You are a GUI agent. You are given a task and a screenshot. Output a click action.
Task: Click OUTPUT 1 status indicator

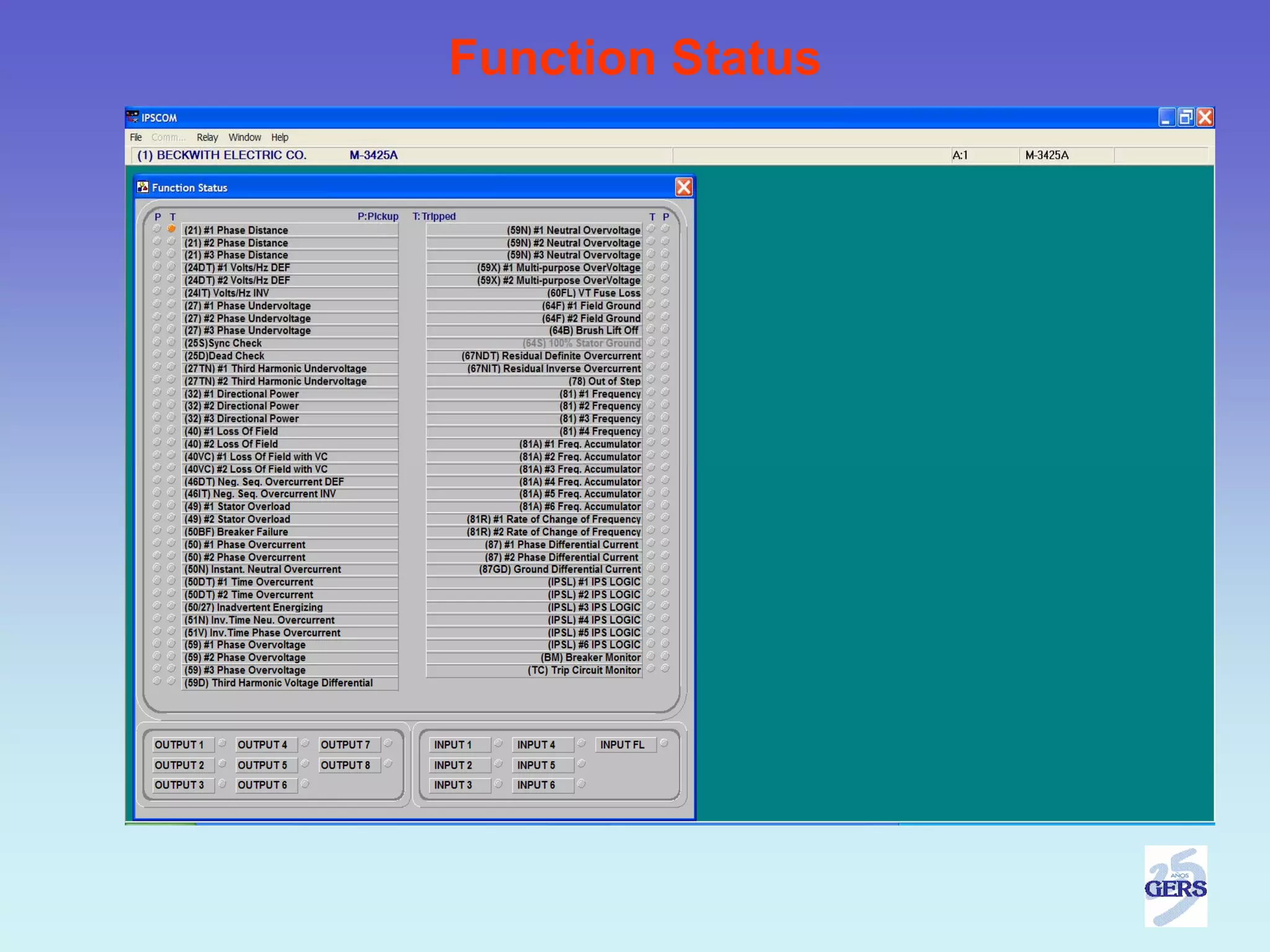point(222,743)
